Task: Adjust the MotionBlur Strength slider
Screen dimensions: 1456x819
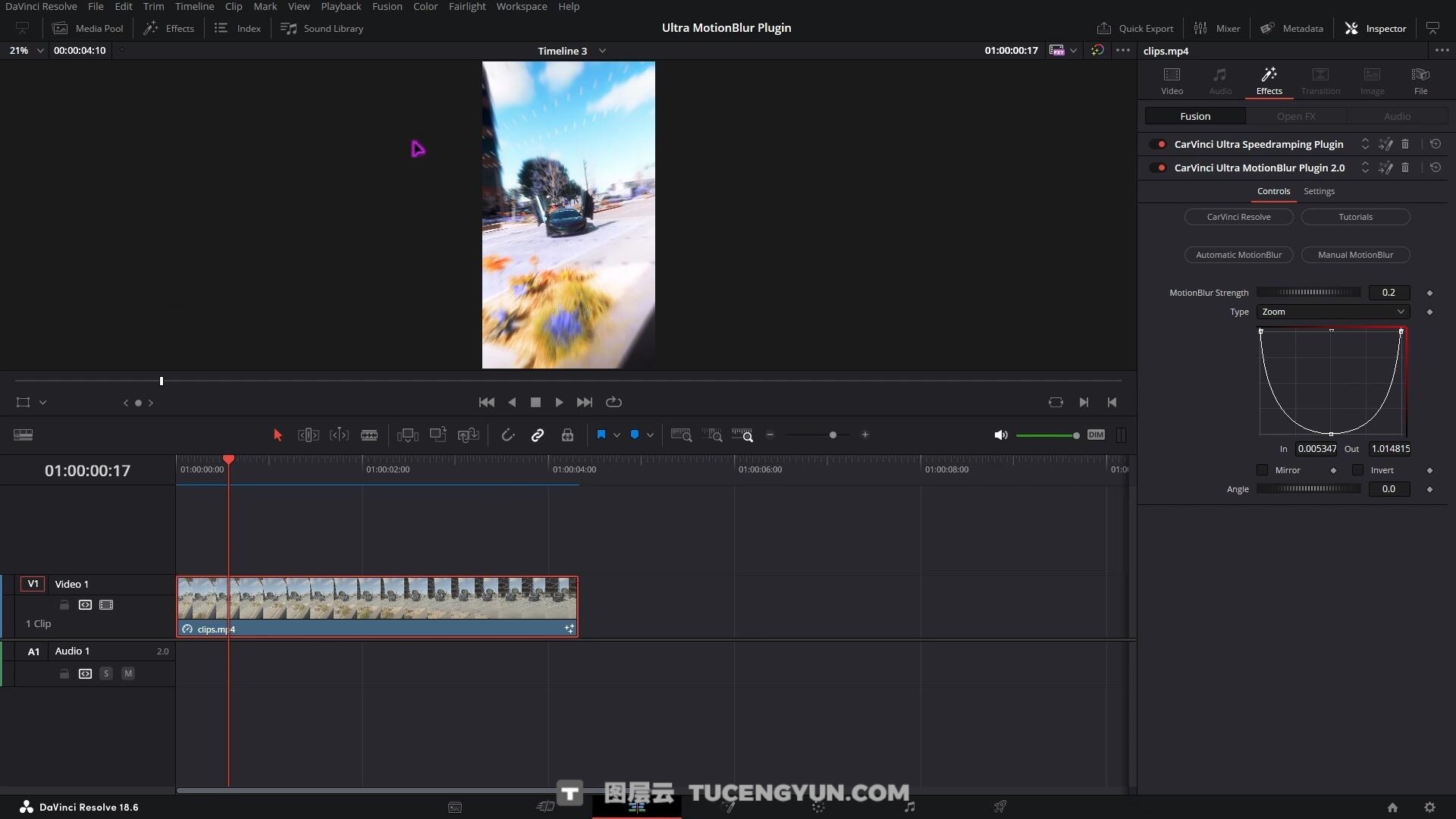Action: click(1308, 293)
